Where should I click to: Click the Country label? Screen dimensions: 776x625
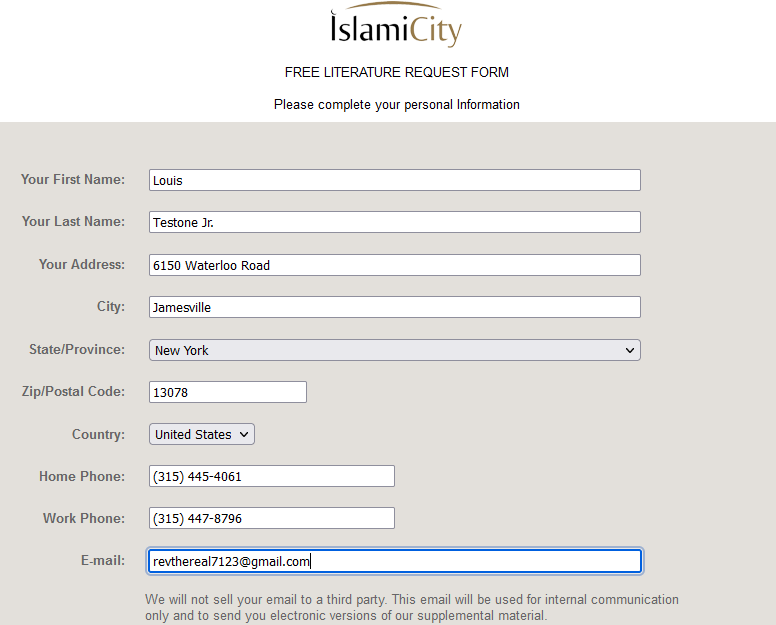click(98, 434)
